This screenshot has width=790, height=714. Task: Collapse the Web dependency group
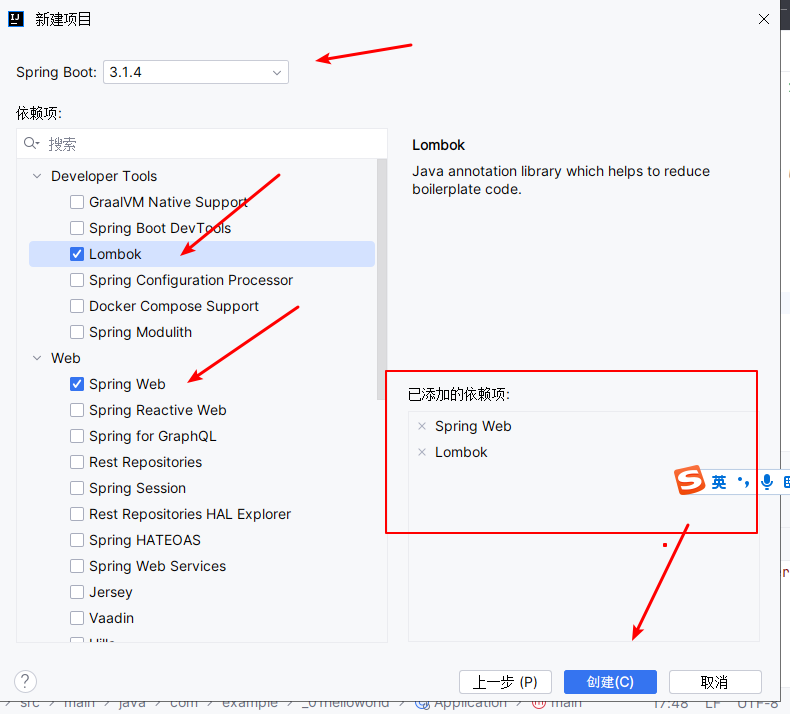37,358
